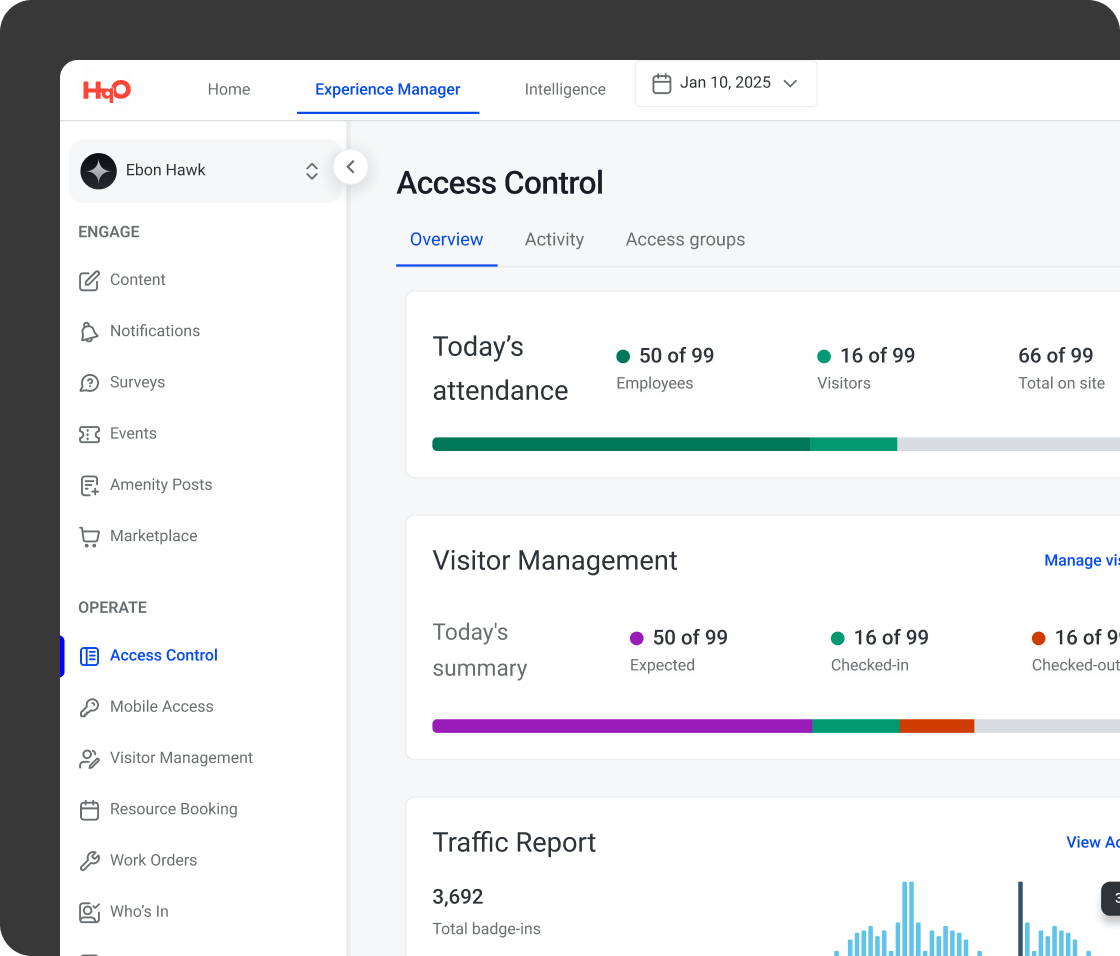Switch to the Intelligence tab
This screenshot has height=956, width=1120.
(x=565, y=89)
